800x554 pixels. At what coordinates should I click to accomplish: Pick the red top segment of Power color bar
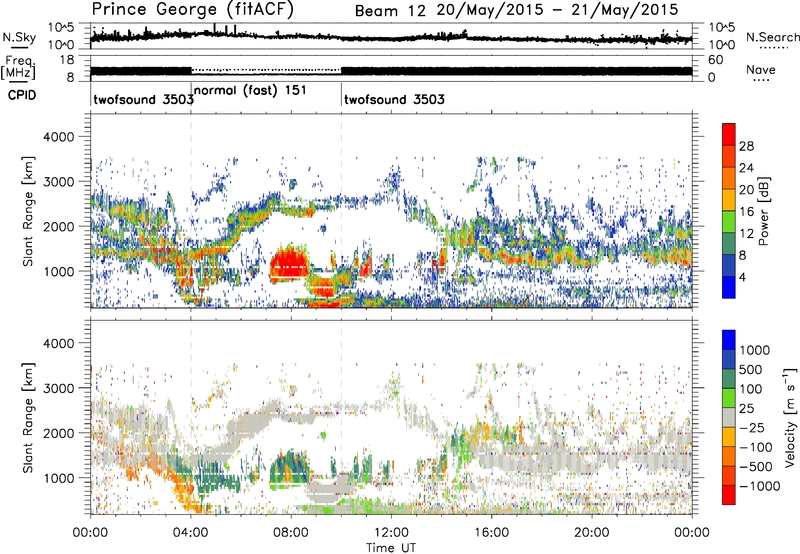[x=729, y=135]
